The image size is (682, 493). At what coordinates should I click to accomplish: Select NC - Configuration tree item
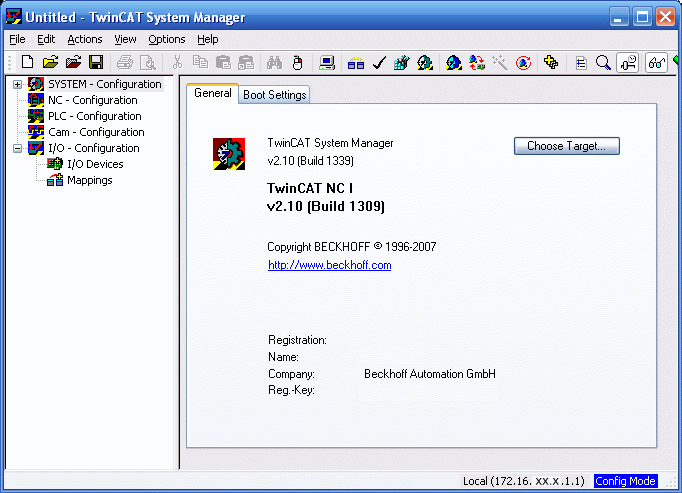coord(93,100)
